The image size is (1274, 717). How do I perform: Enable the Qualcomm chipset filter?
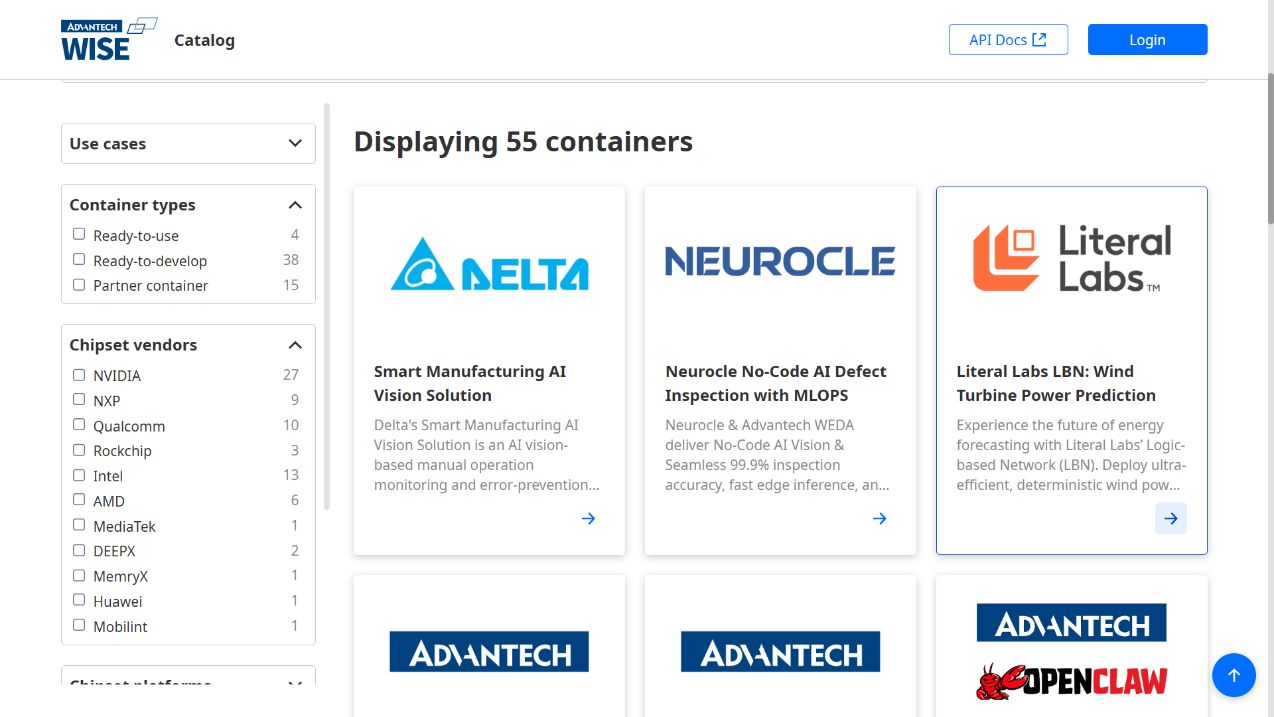tap(79, 425)
